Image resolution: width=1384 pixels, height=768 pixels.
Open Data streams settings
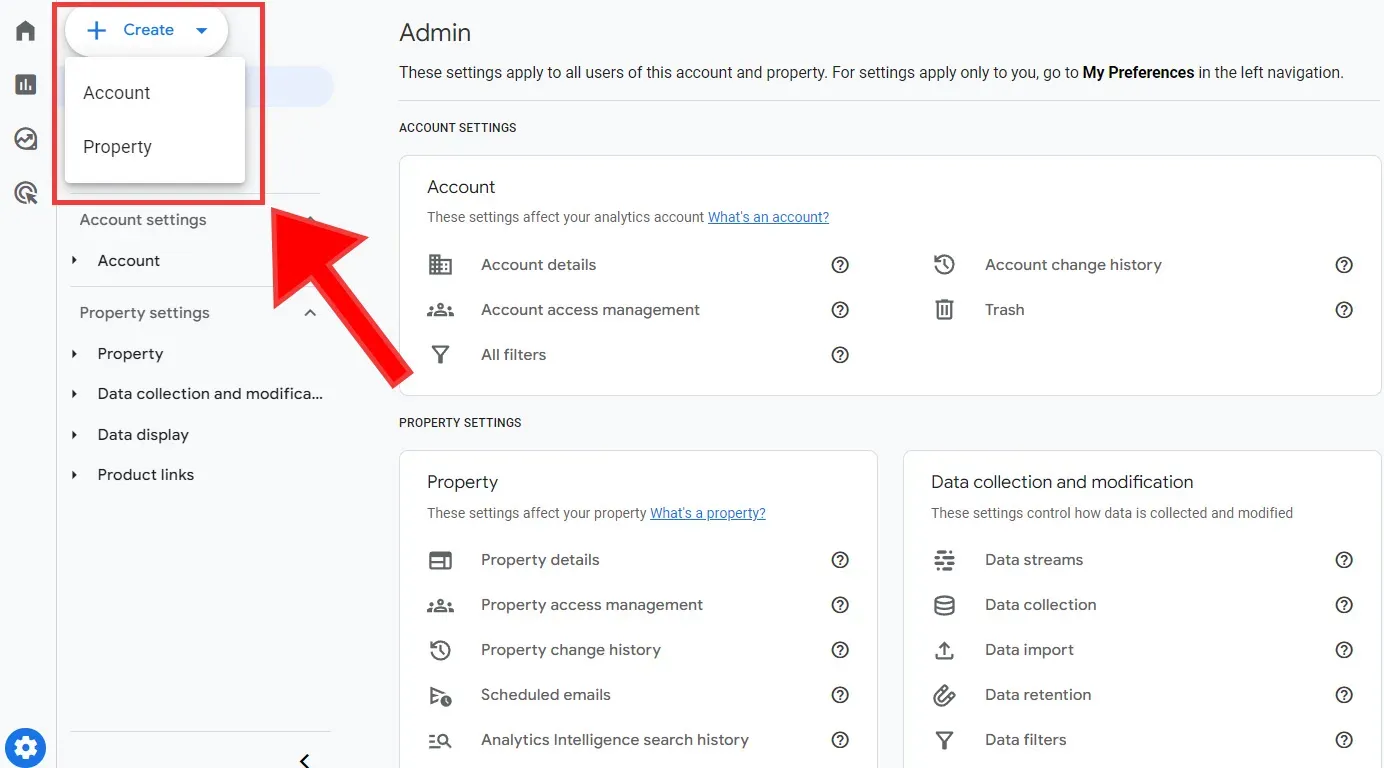[x=1034, y=560]
